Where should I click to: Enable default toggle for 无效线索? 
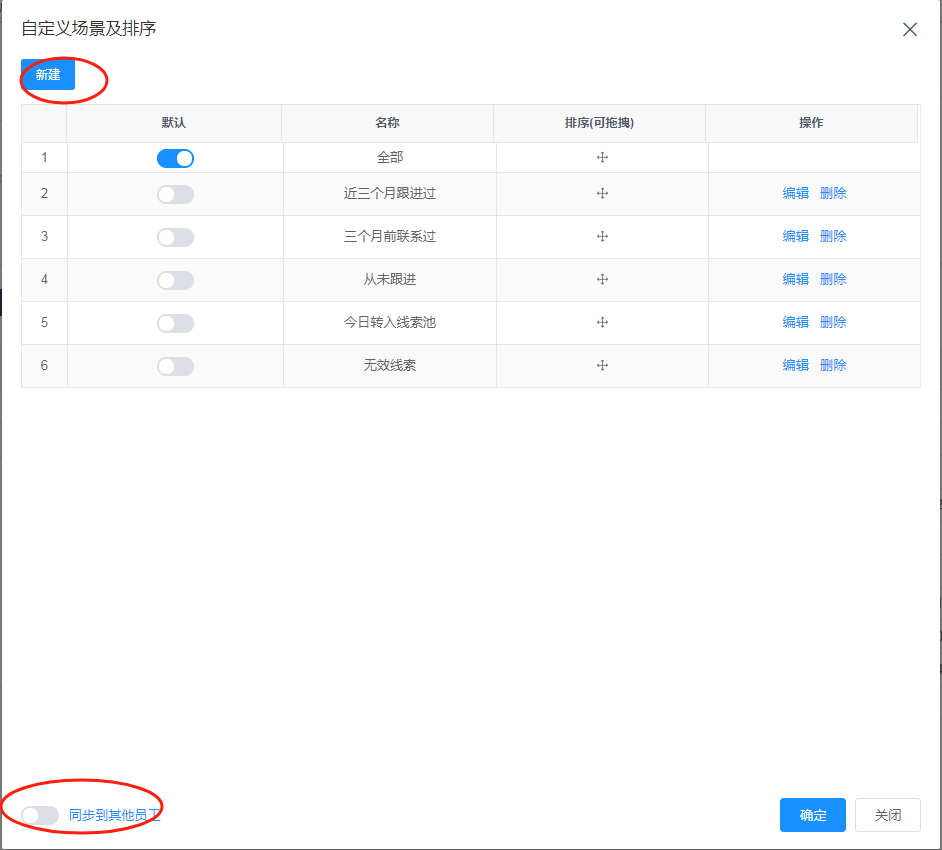[x=175, y=366]
